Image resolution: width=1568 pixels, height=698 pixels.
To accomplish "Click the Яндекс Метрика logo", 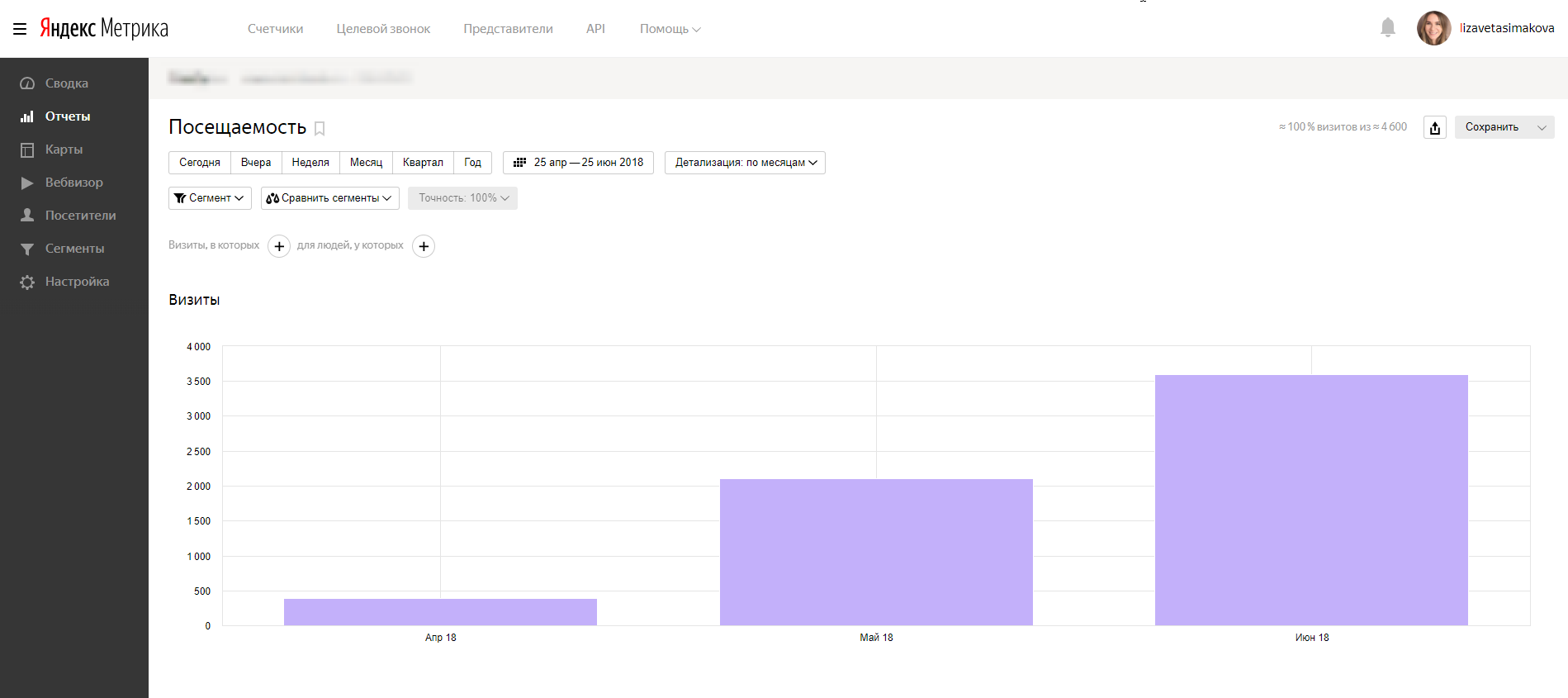I will [x=104, y=28].
